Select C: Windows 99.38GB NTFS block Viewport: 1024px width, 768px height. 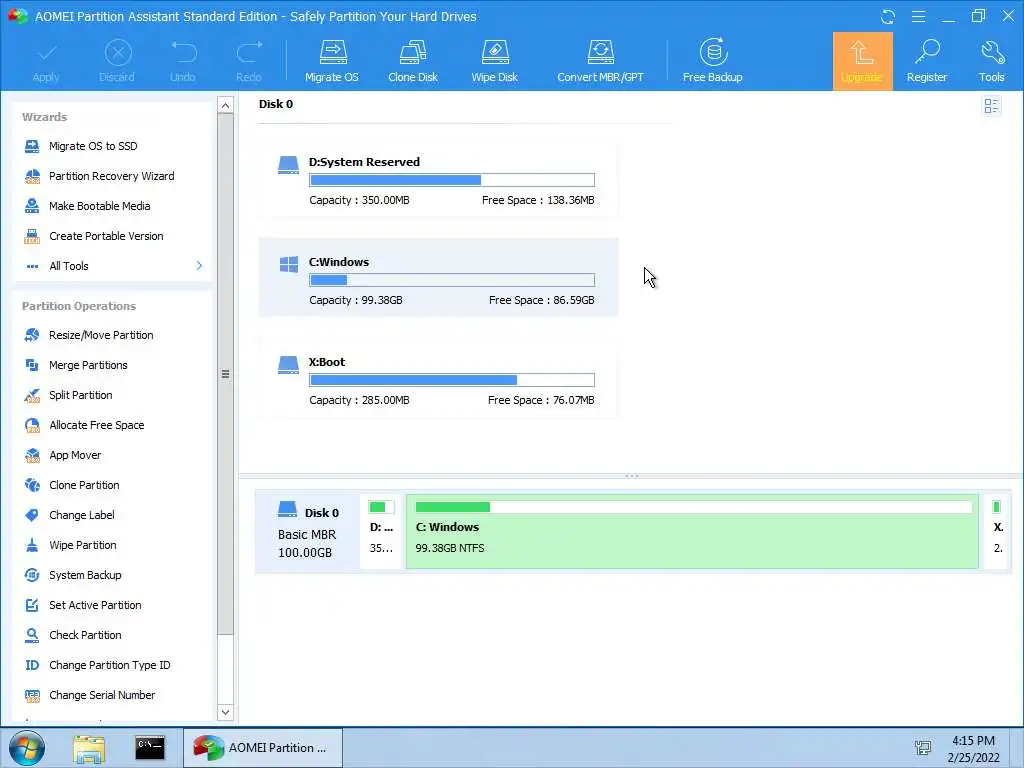(692, 532)
